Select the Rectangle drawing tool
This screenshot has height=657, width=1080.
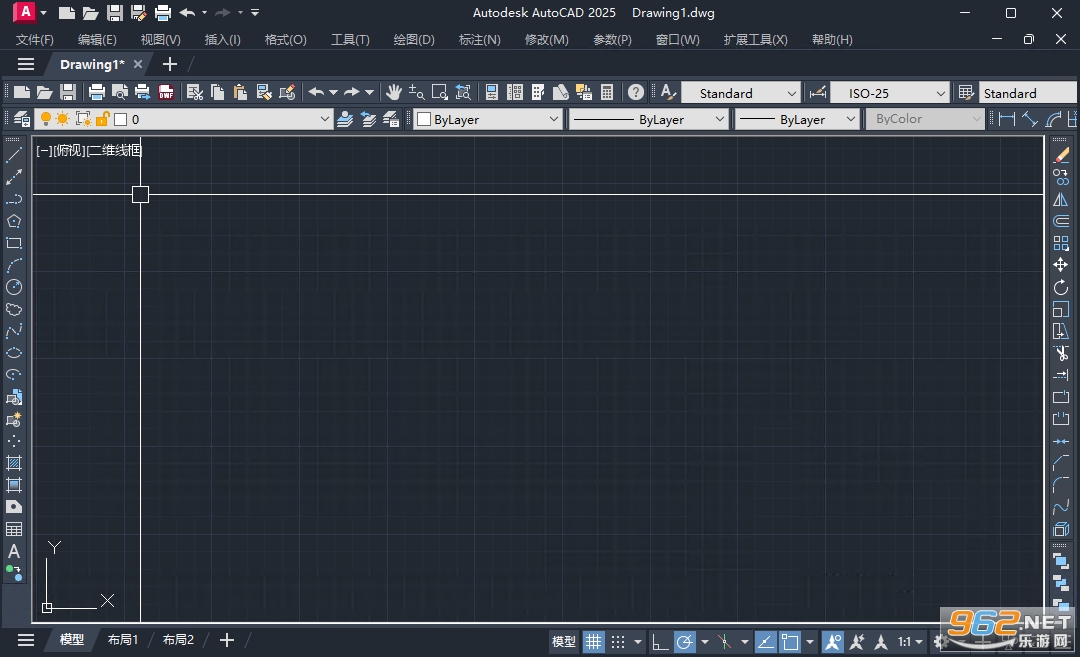(14, 243)
